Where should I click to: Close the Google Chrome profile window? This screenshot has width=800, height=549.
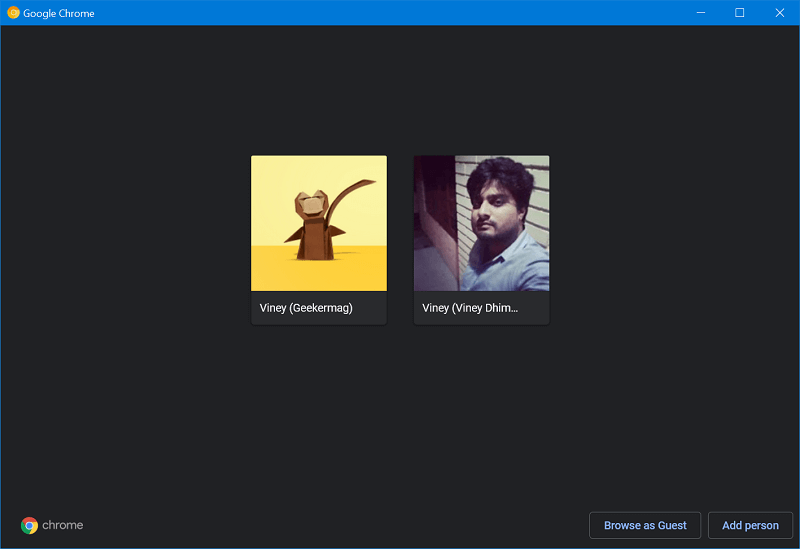[780, 13]
